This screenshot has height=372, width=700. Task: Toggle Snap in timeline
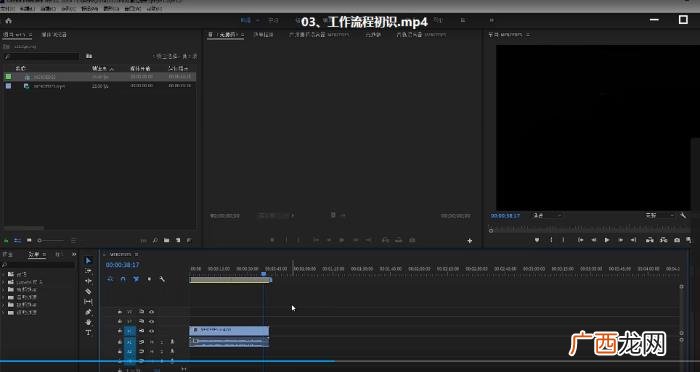click(x=123, y=279)
